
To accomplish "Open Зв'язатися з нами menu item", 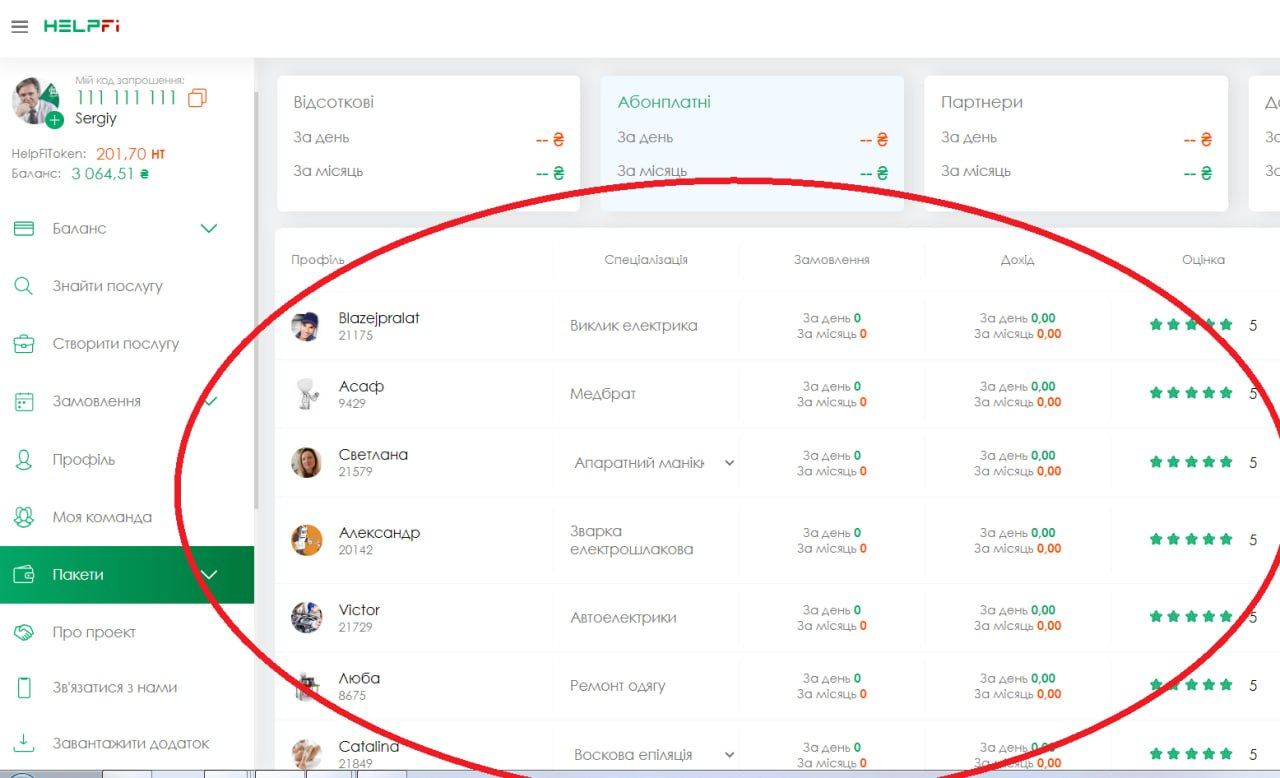I will tap(114, 688).
